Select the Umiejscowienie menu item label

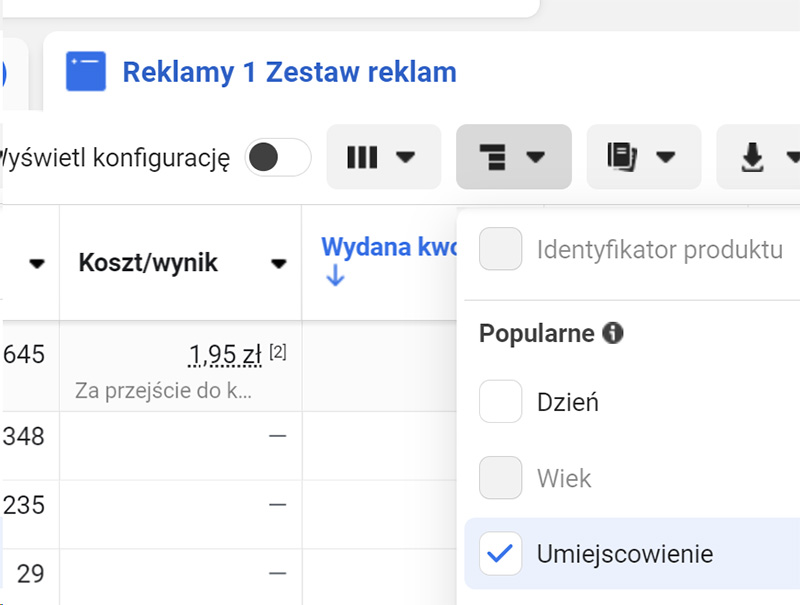click(x=624, y=553)
